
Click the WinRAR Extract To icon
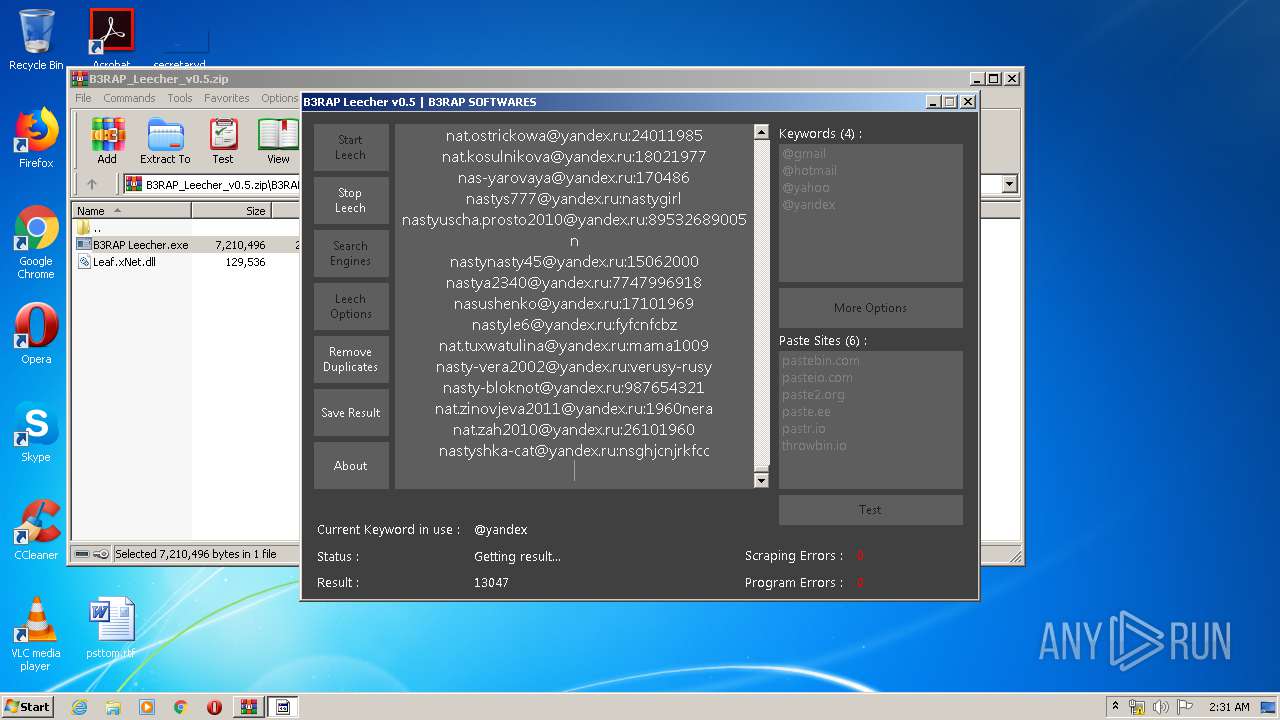coord(165,141)
